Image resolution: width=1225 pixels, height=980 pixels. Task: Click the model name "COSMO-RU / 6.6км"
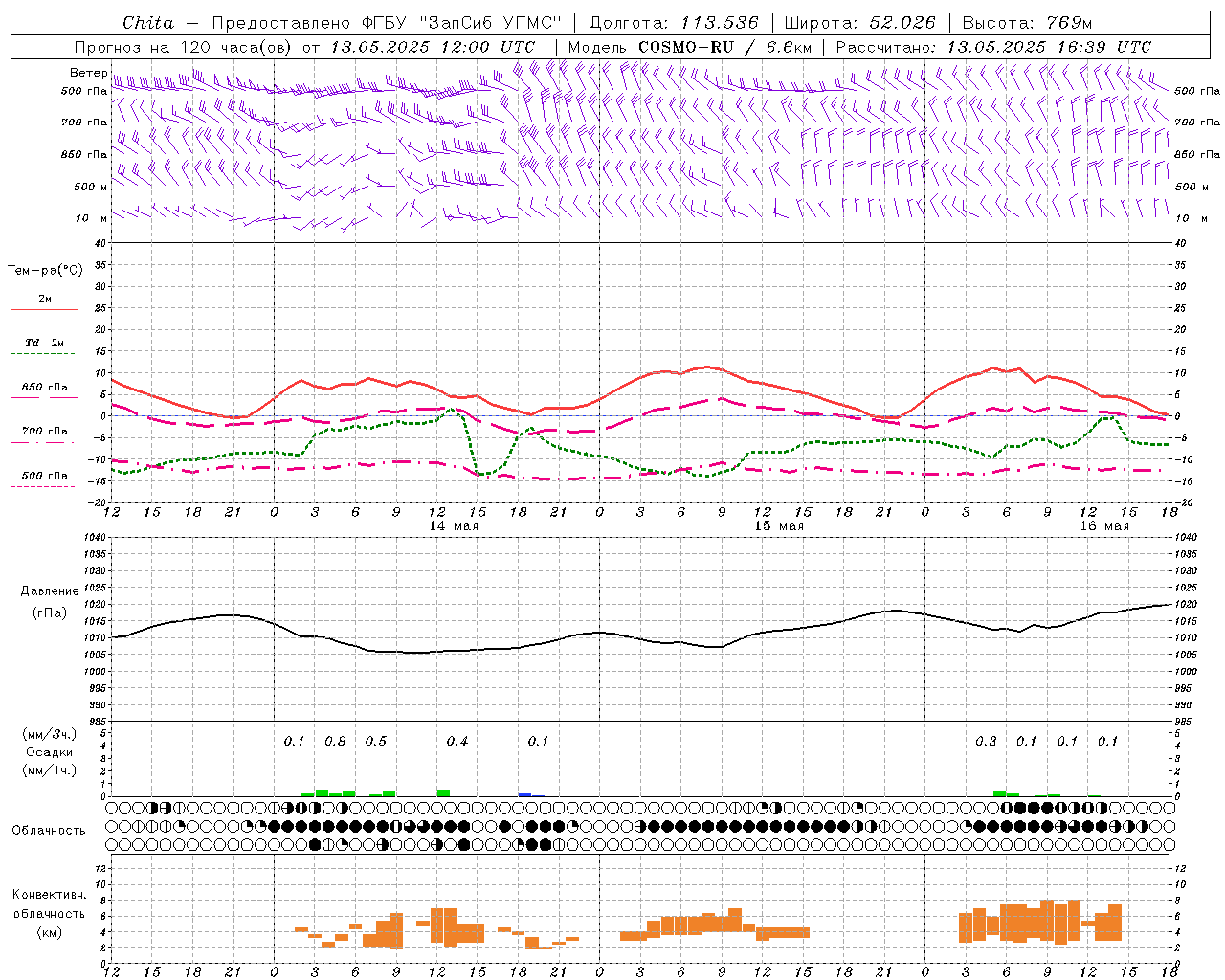click(725, 46)
